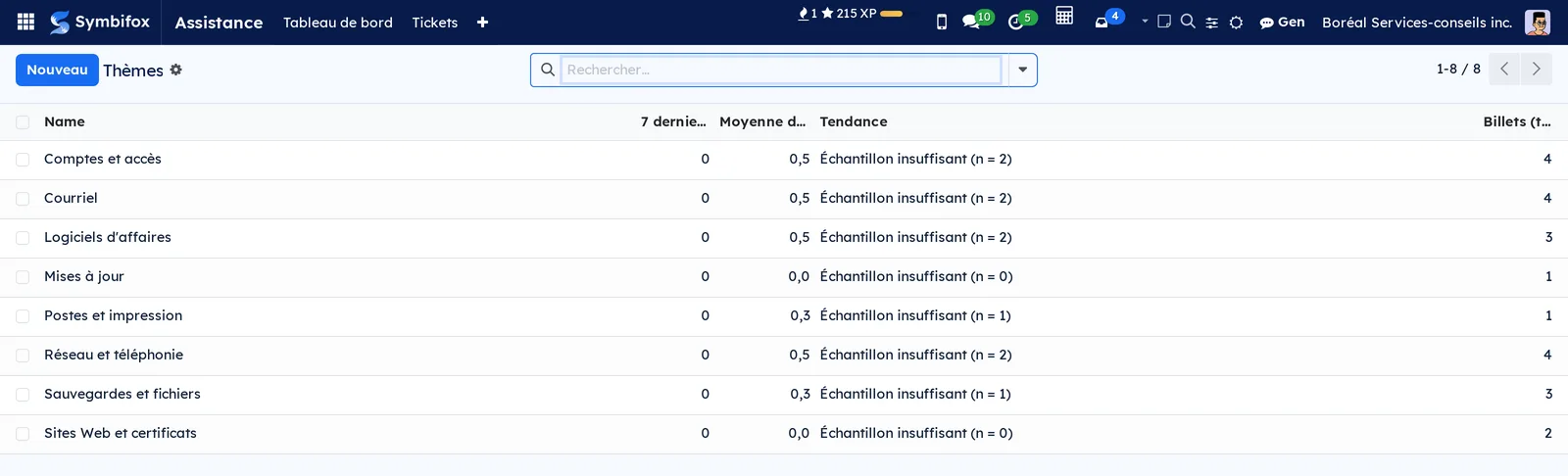
Task: Open the inbox tray with 4 badge
Action: pos(1108,20)
